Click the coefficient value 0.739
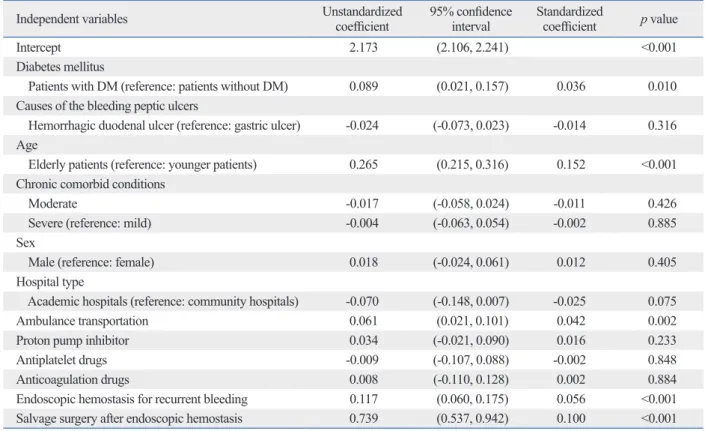This screenshot has height=431, width=705. click(x=363, y=419)
